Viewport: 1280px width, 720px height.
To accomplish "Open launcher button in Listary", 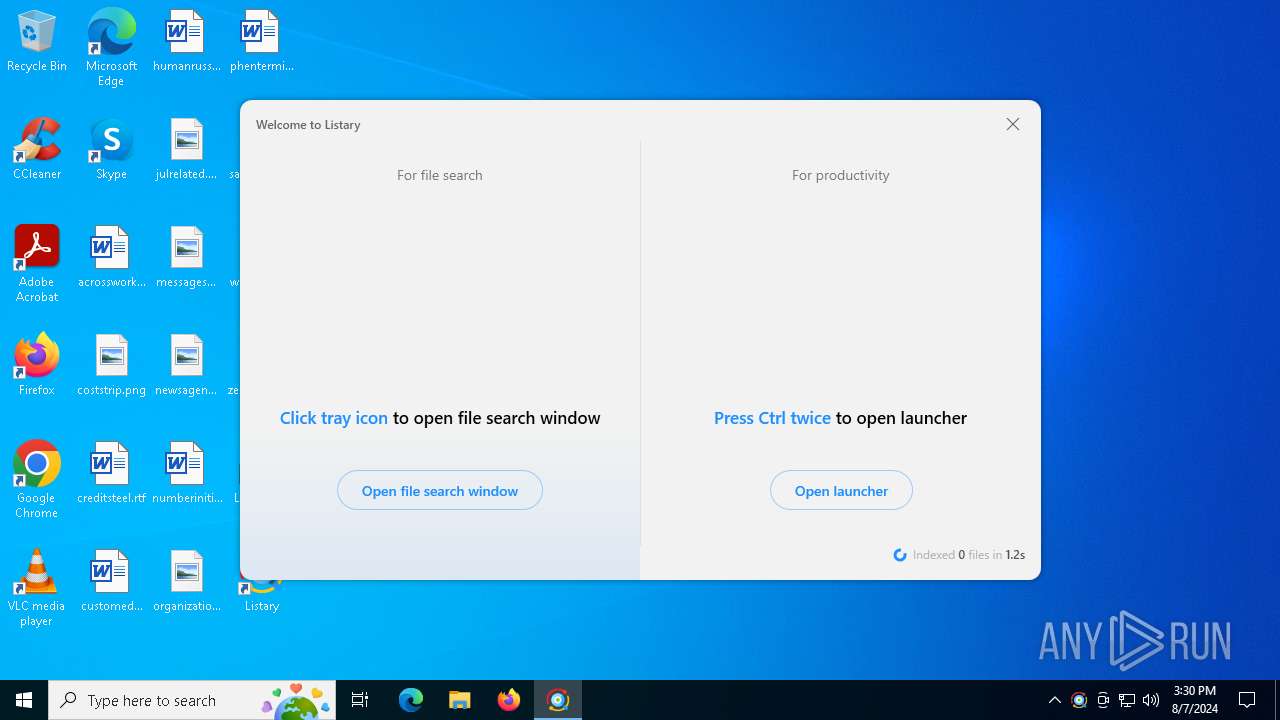I will point(841,491).
